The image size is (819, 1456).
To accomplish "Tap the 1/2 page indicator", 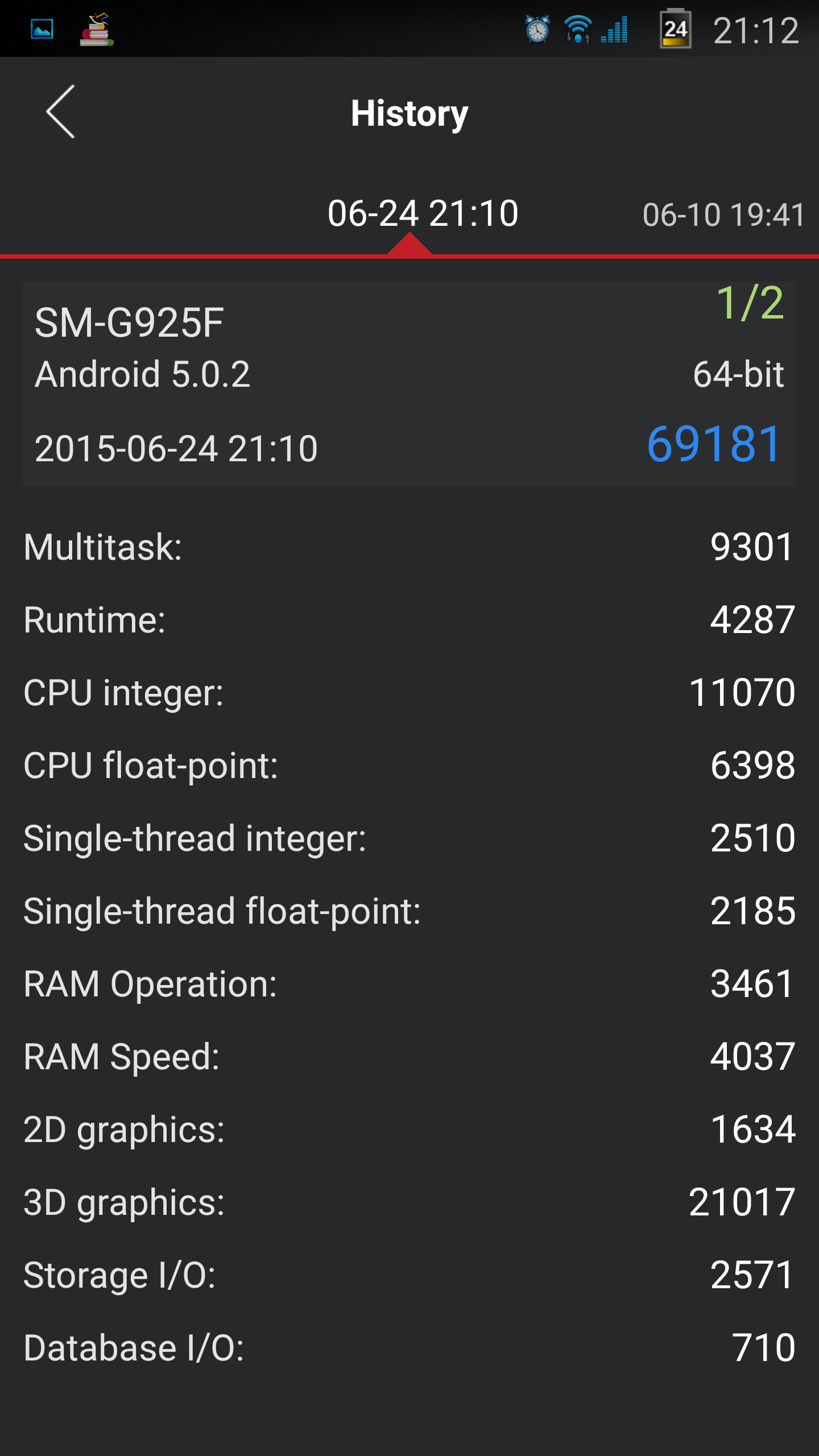I will pyautogui.click(x=750, y=303).
